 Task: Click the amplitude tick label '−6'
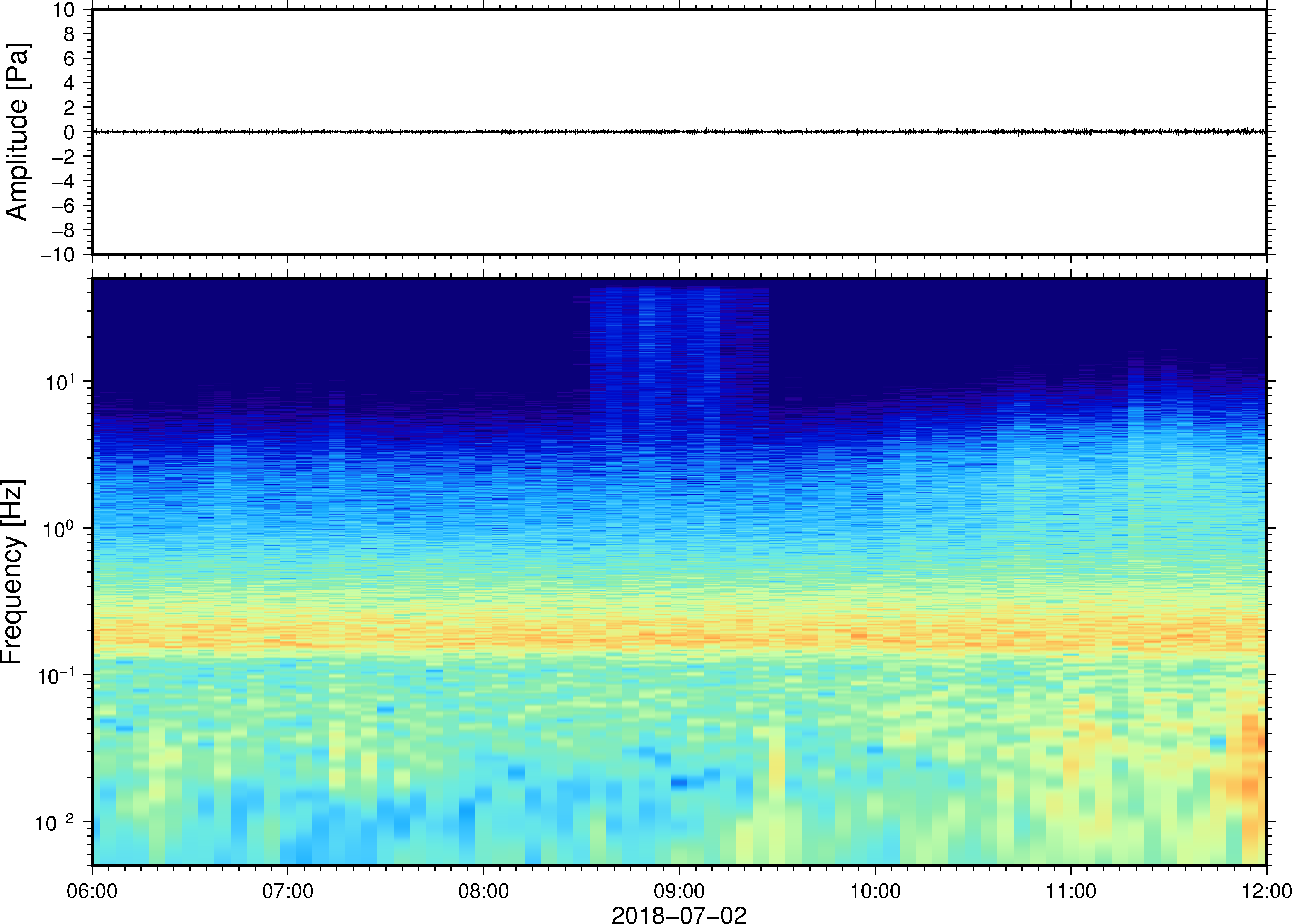pyautogui.click(x=63, y=206)
